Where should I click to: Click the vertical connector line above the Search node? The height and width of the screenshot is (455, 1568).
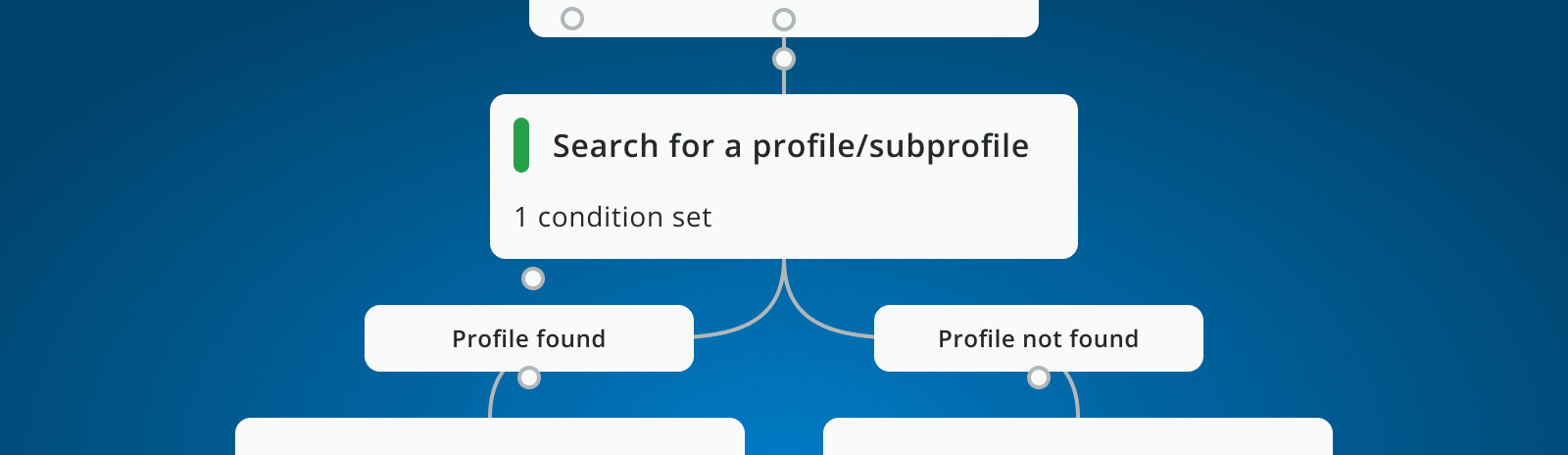coord(784,82)
